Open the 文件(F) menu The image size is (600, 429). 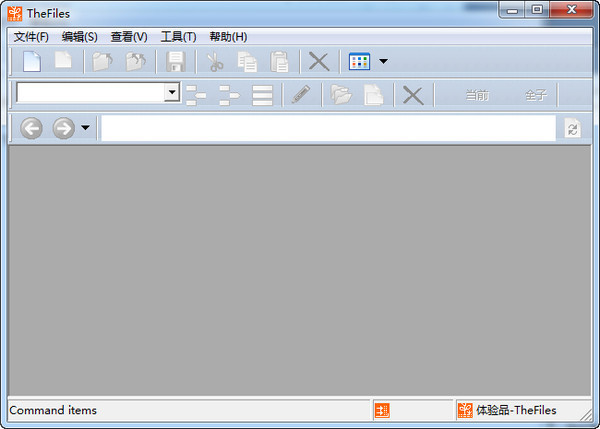point(31,37)
